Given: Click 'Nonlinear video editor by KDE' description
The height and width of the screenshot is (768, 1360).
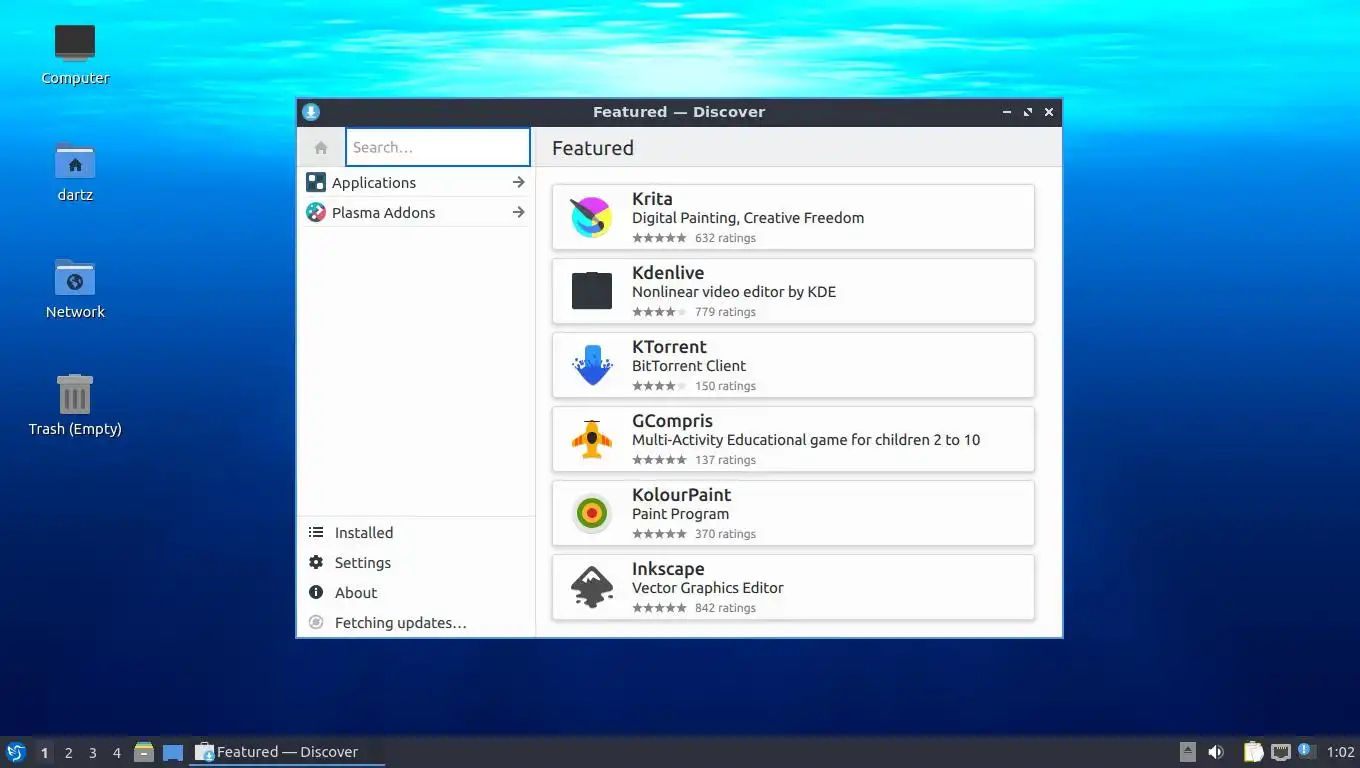Looking at the screenshot, I should 734,292.
